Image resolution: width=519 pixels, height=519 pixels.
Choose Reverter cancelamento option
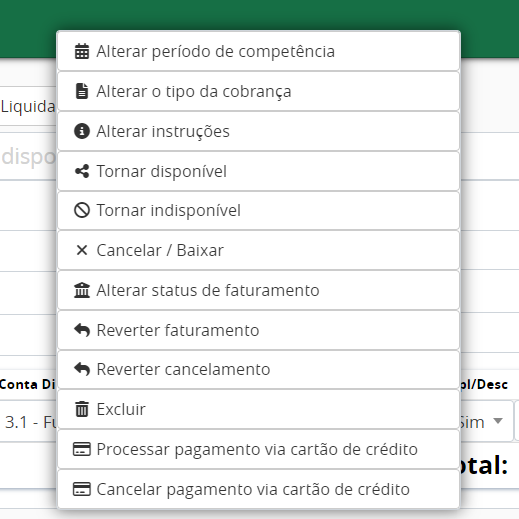click(259, 369)
